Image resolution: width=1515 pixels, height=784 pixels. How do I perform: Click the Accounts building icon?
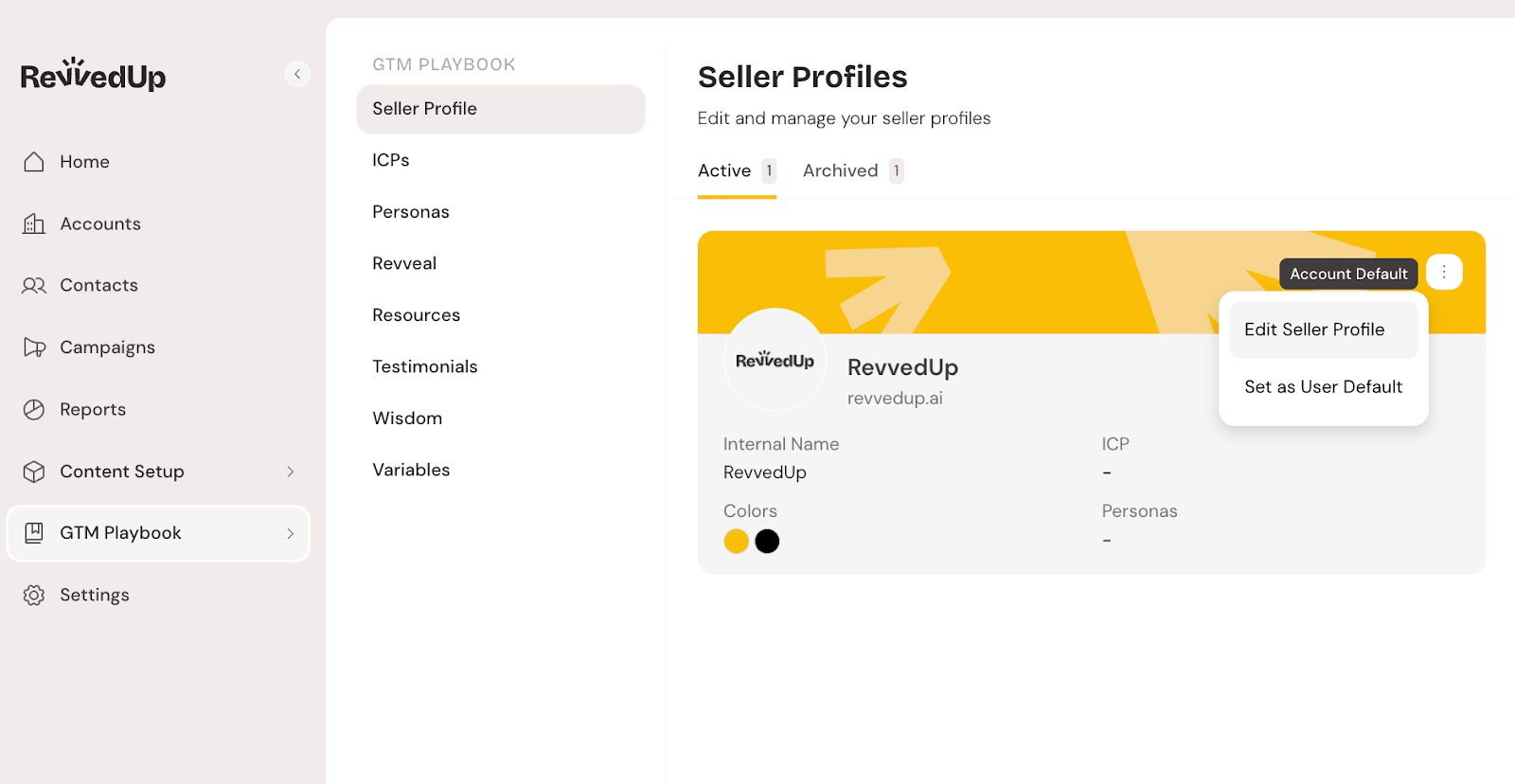(34, 224)
